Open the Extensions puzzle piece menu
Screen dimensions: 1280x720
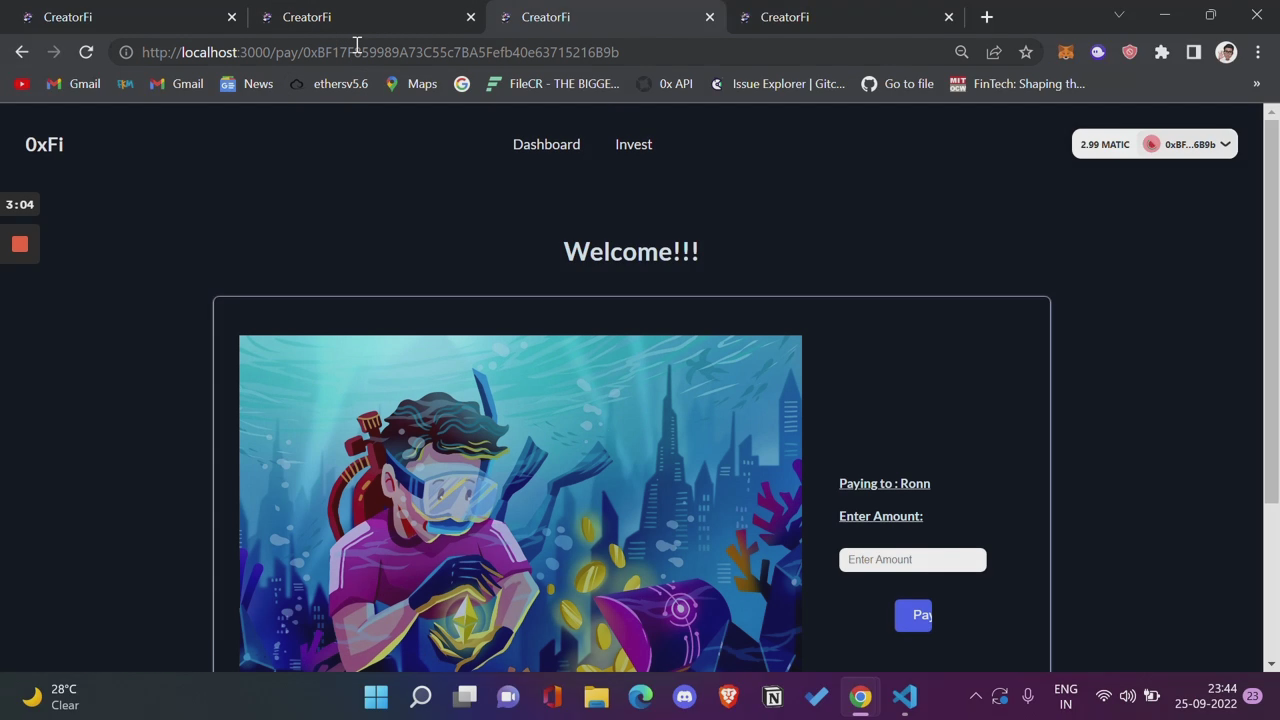[x=1162, y=52]
